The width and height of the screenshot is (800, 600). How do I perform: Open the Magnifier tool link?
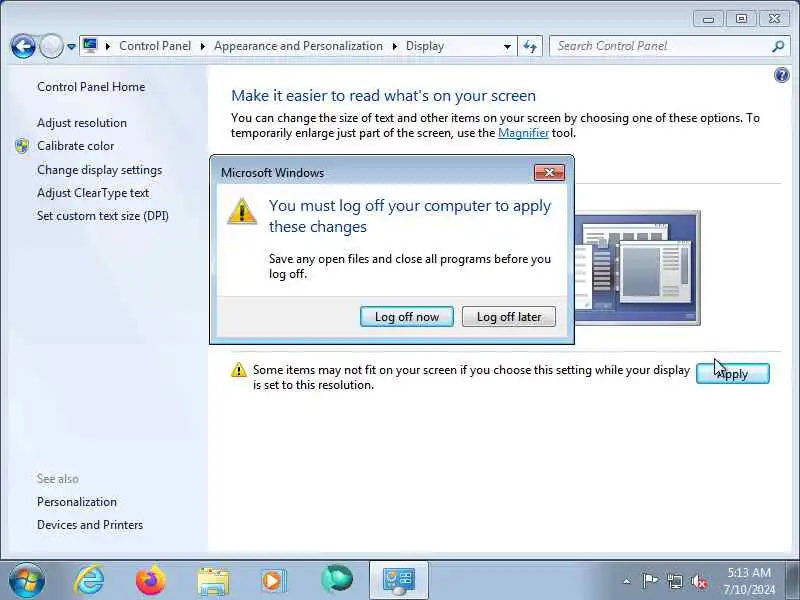(x=523, y=133)
